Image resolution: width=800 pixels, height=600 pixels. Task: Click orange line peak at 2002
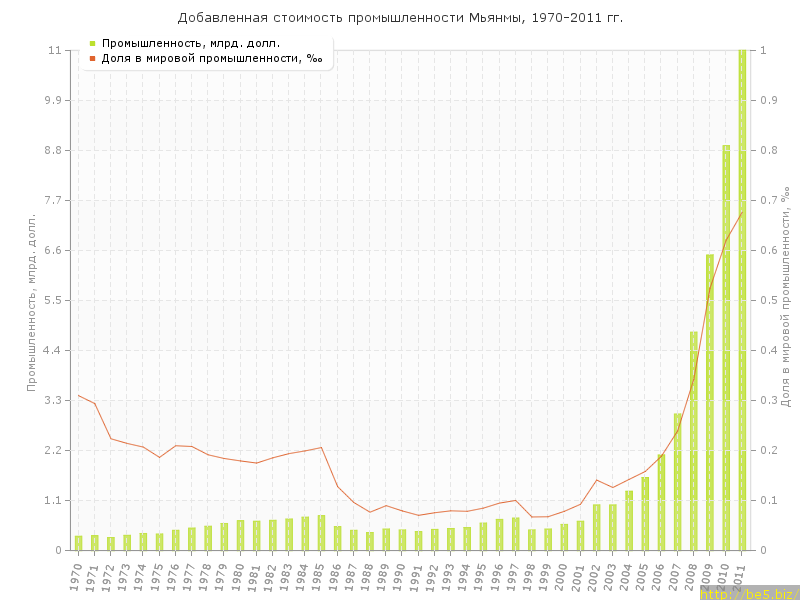point(597,480)
